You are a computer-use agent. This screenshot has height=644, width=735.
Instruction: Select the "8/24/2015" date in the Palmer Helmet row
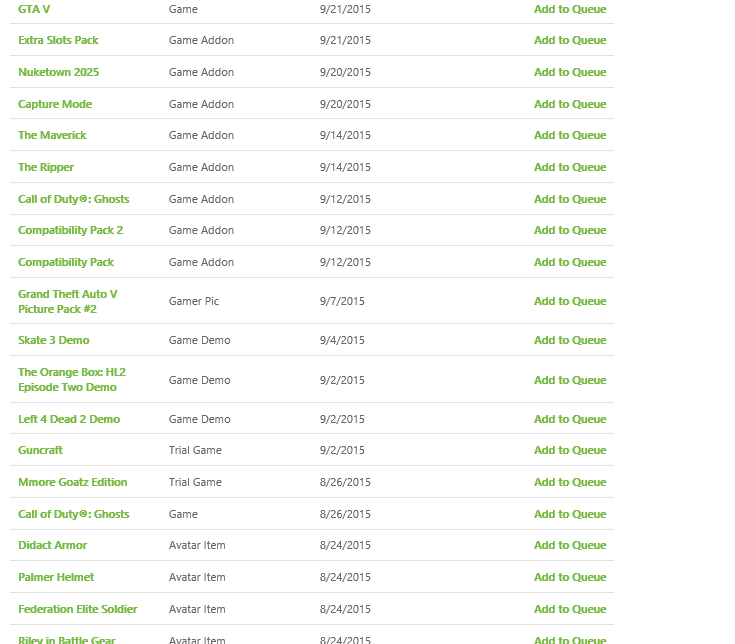click(x=345, y=577)
